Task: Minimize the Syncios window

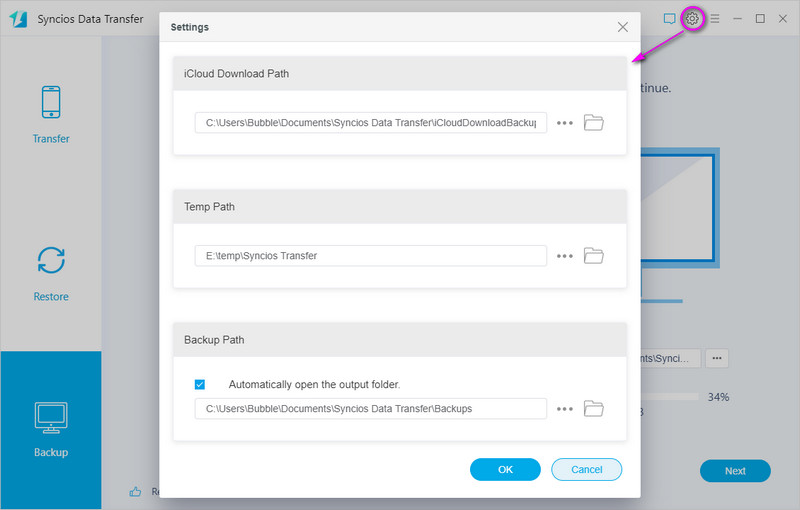Action: tap(737, 19)
